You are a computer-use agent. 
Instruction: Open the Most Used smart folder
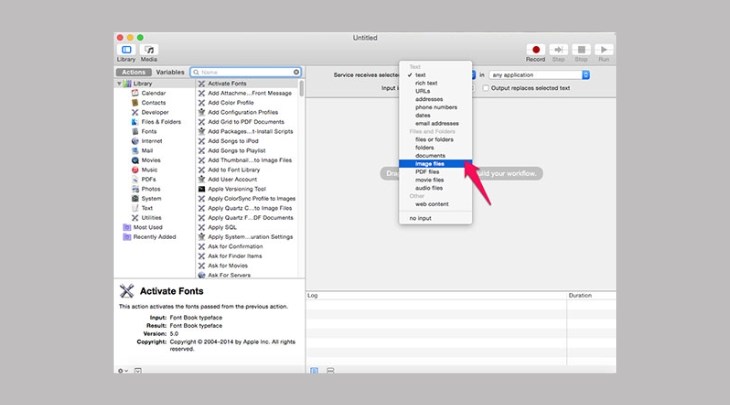point(148,227)
